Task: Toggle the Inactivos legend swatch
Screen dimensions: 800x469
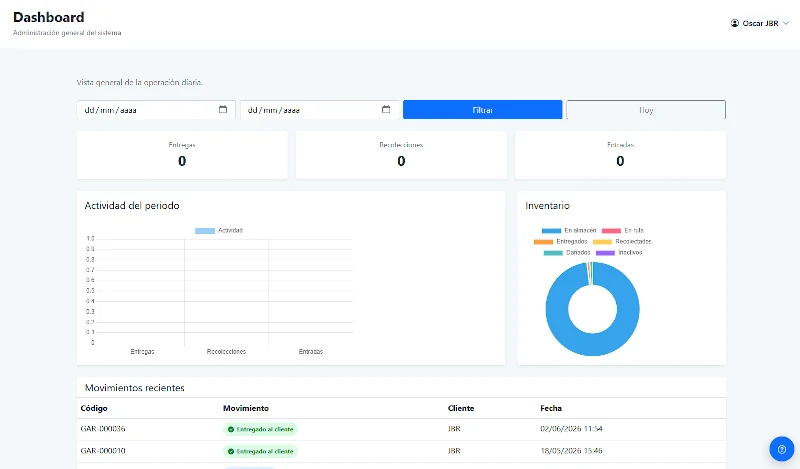Action: point(606,253)
